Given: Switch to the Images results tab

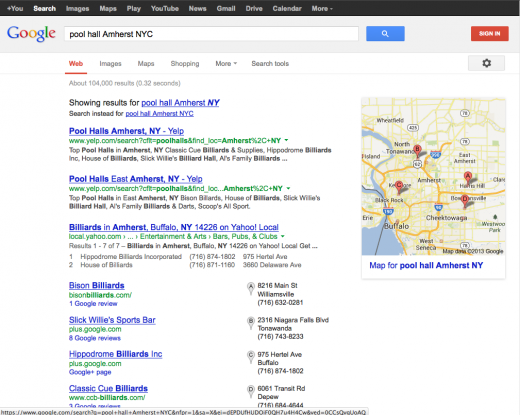Looking at the screenshot, I should [110, 63].
